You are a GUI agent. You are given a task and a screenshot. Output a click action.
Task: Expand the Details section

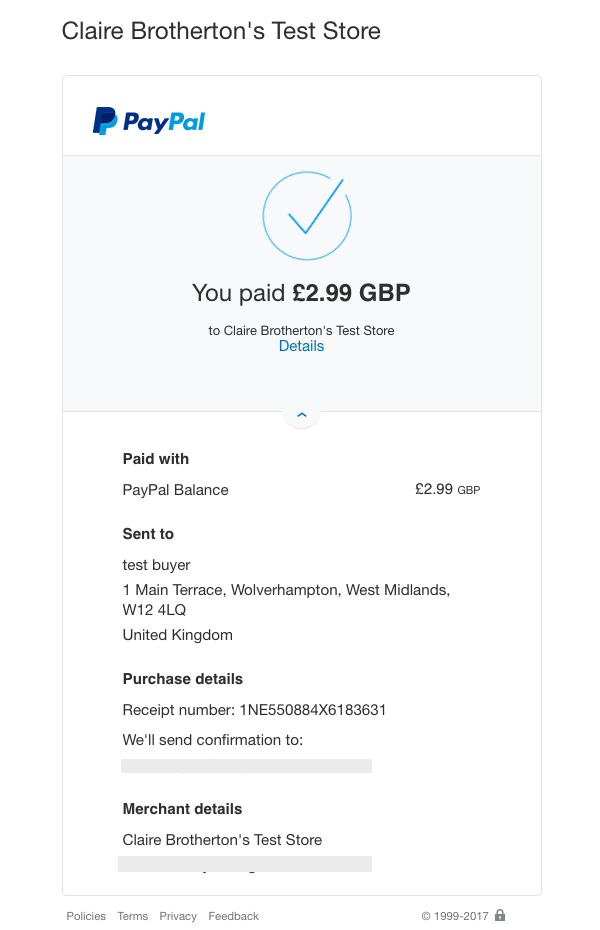(301, 345)
